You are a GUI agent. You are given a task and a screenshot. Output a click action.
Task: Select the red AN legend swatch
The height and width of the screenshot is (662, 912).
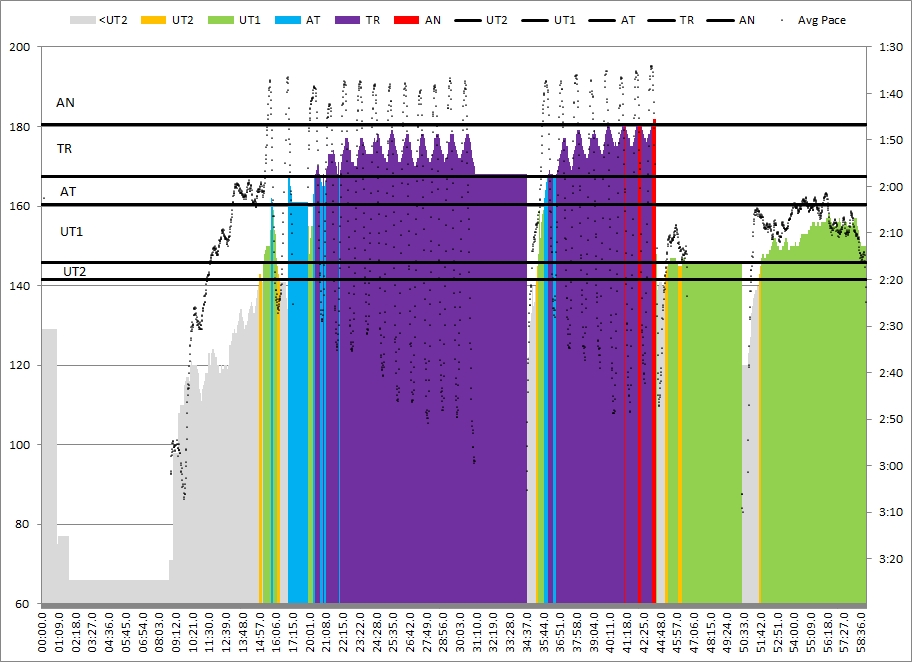(x=409, y=19)
